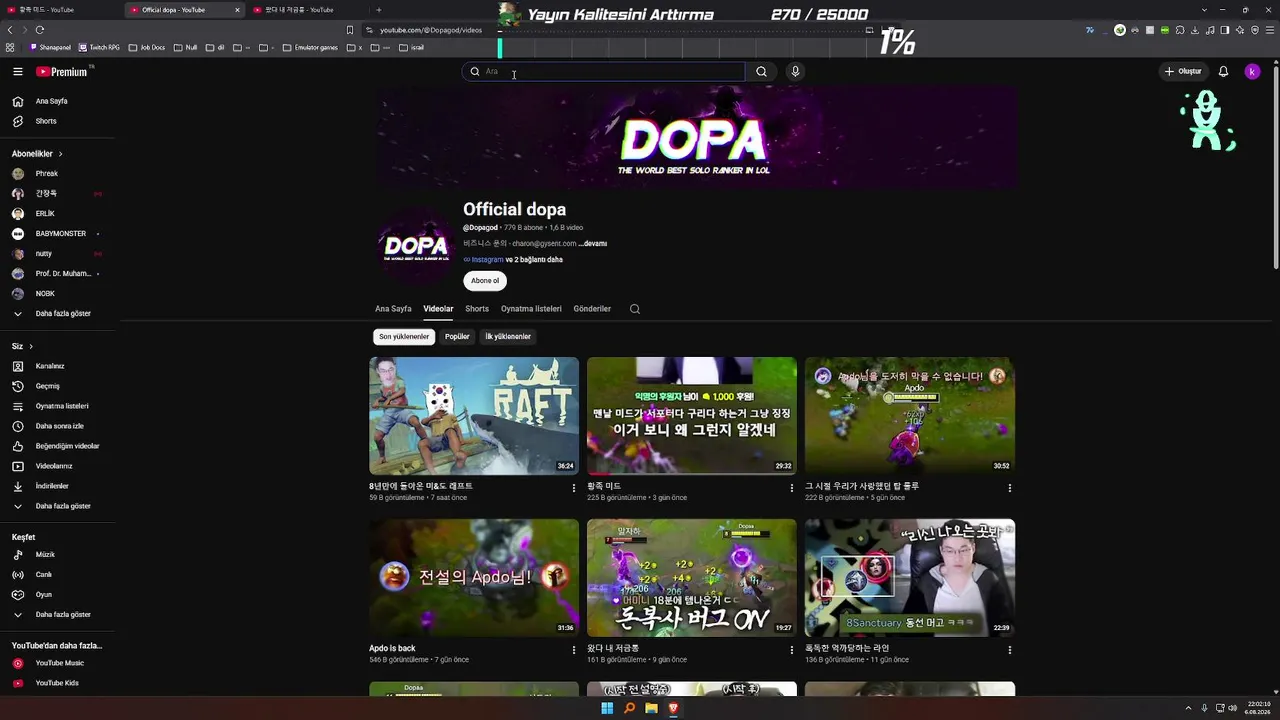
Task: Bookmark this page using the address bar icon
Action: click(x=349, y=30)
